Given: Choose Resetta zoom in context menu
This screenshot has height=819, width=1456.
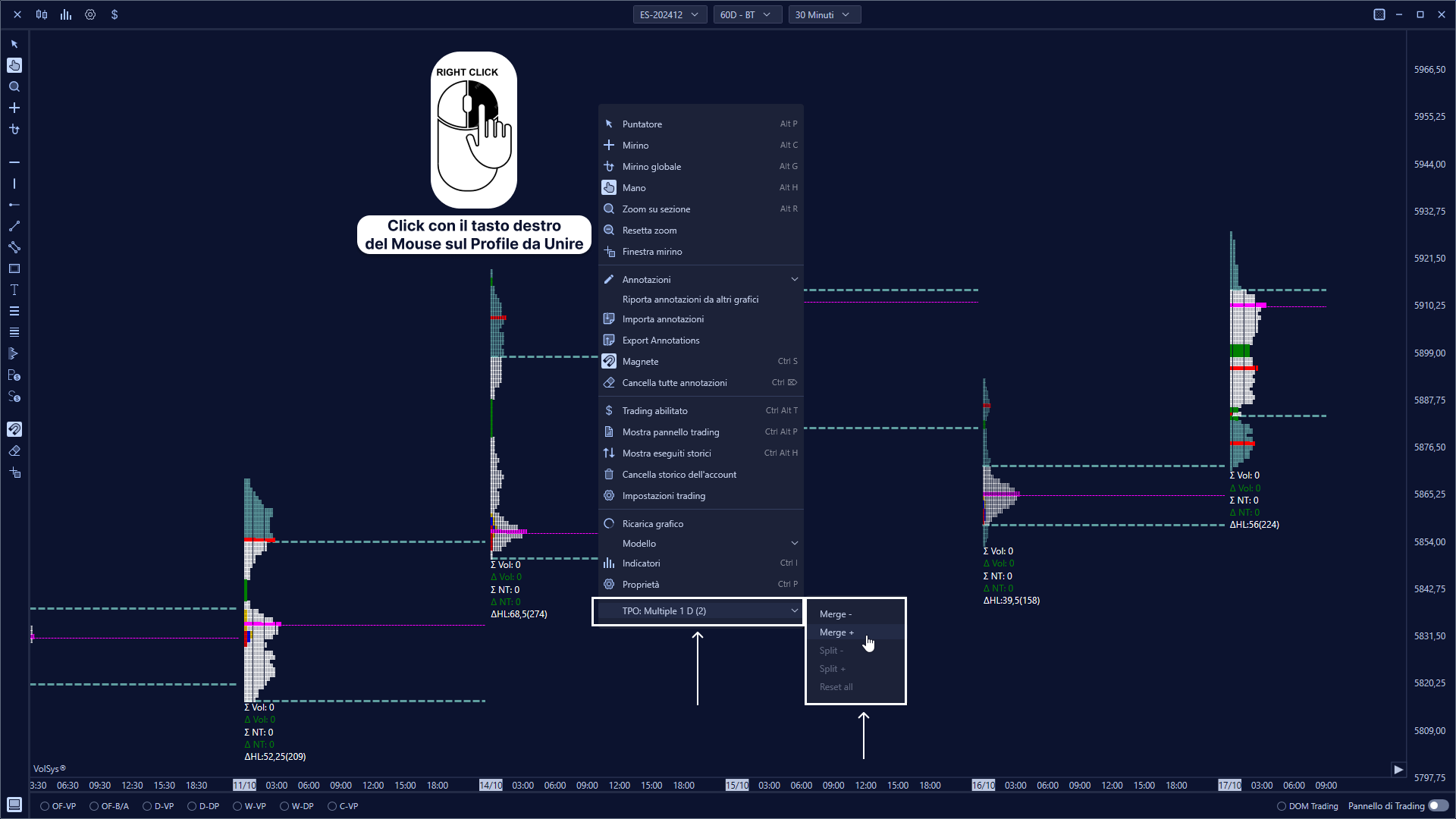Looking at the screenshot, I should point(701,231).
